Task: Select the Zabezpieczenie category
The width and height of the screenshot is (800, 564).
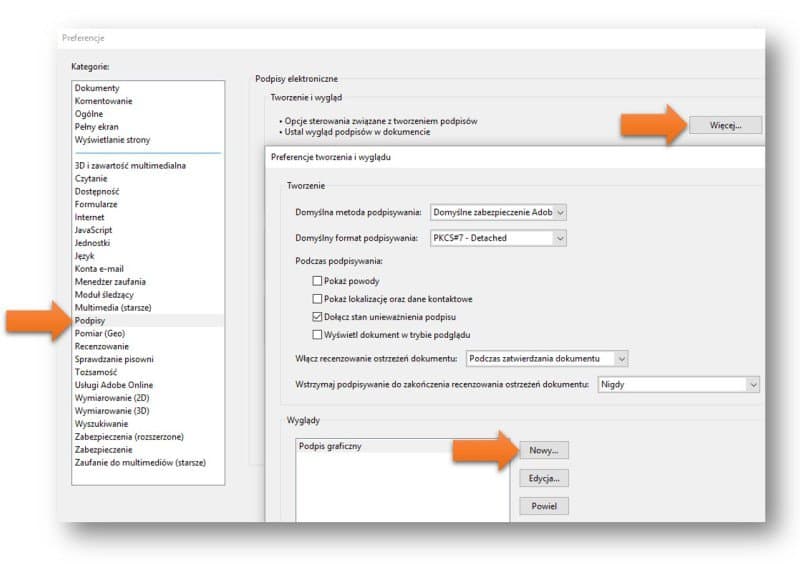Action: coord(147,450)
